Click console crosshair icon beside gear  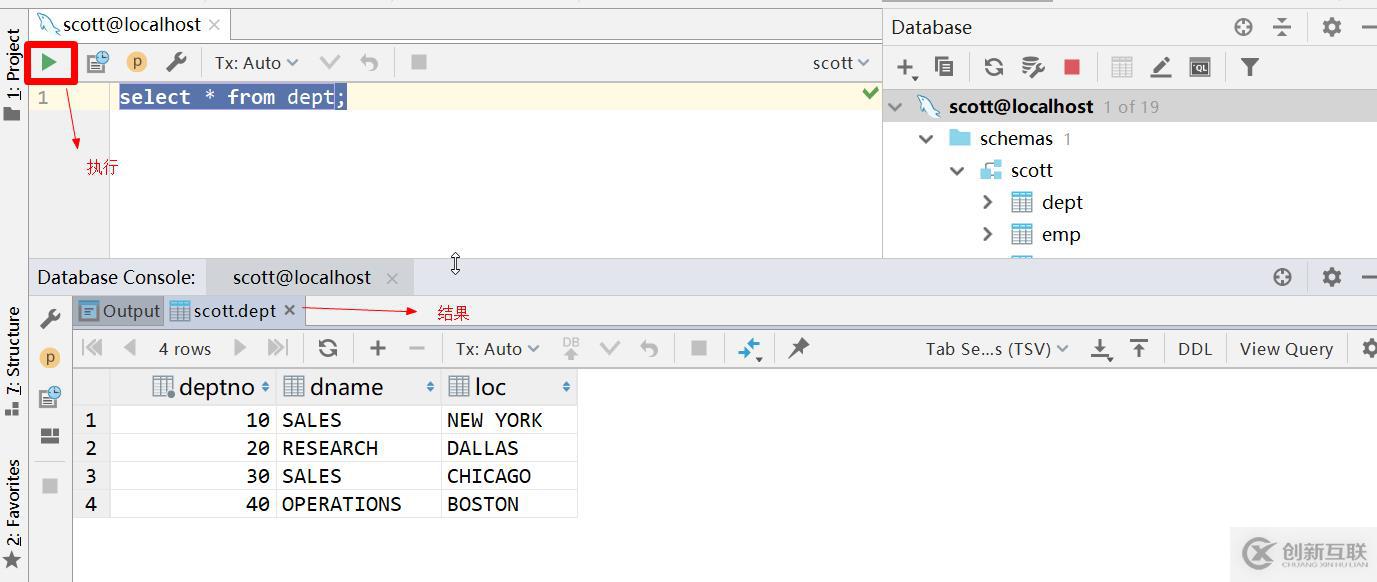1282,277
